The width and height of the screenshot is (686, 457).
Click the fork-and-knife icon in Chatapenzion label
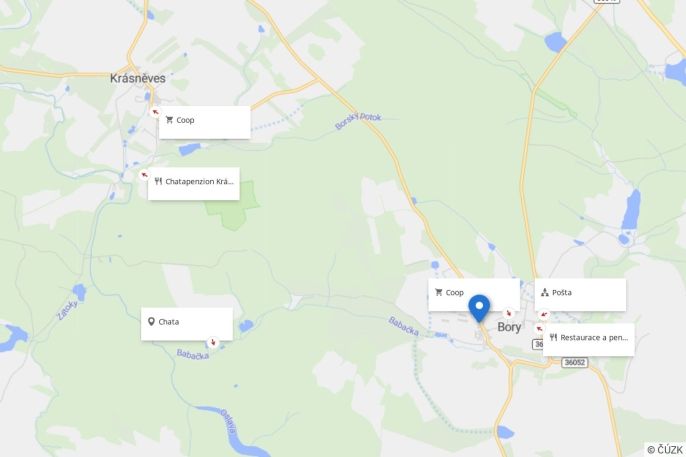tap(158, 181)
